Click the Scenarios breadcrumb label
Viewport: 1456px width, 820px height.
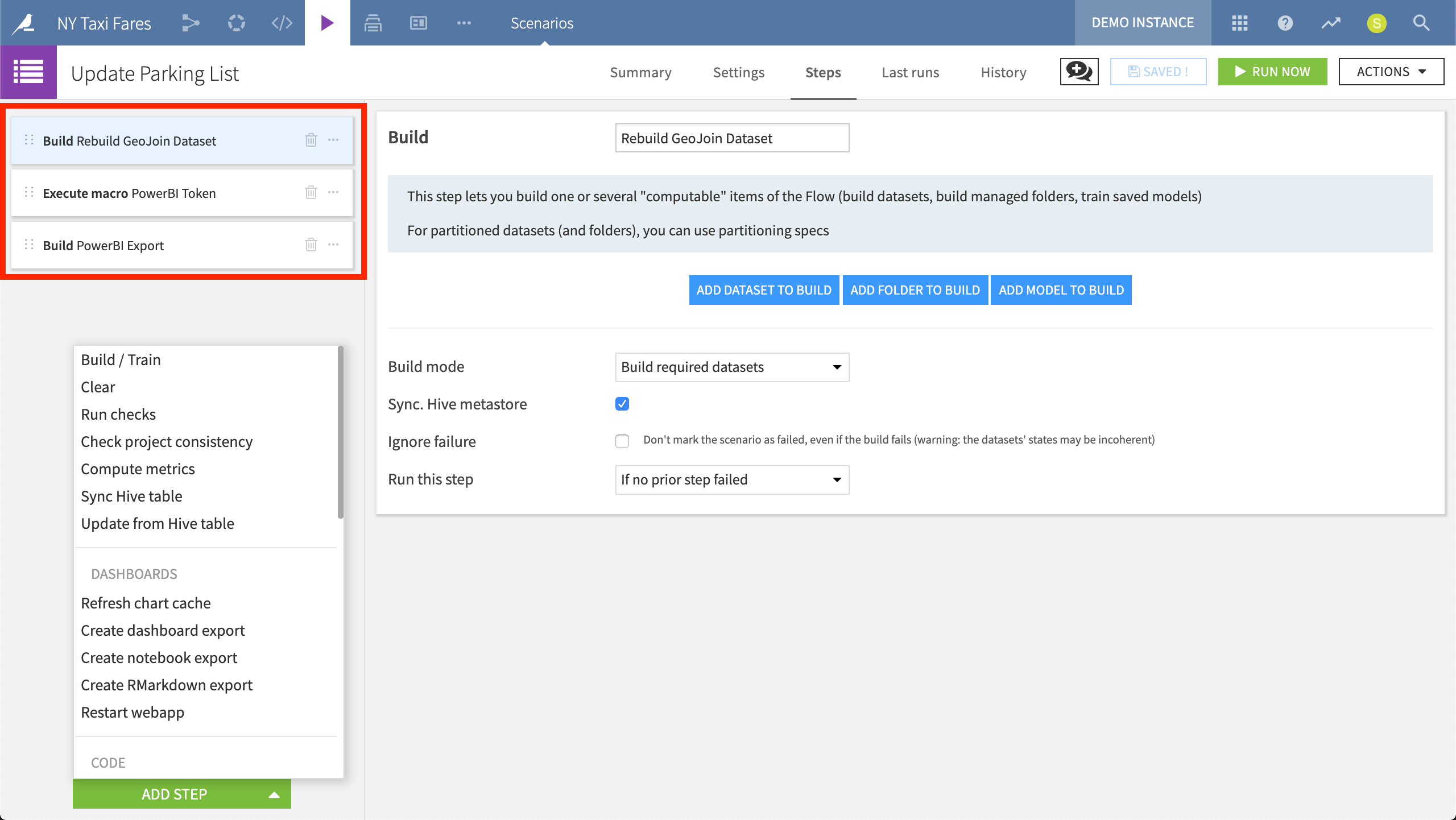tap(542, 23)
